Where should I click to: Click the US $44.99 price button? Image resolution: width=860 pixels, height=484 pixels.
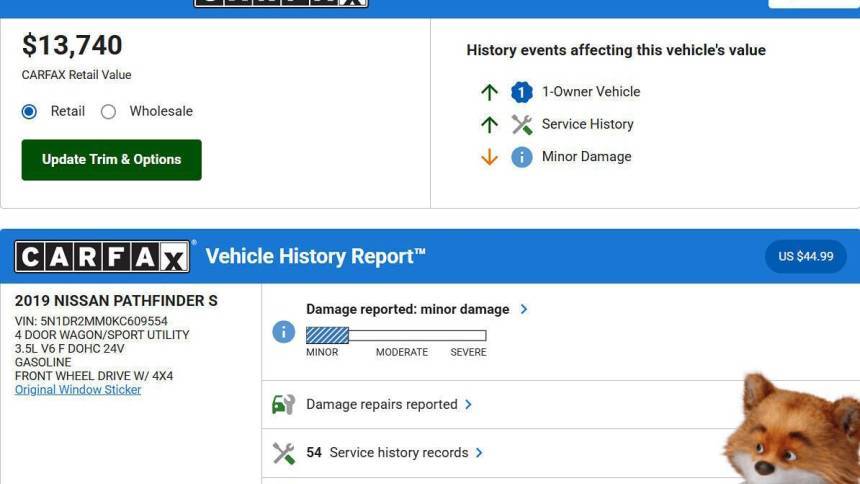[x=806, y=256]
